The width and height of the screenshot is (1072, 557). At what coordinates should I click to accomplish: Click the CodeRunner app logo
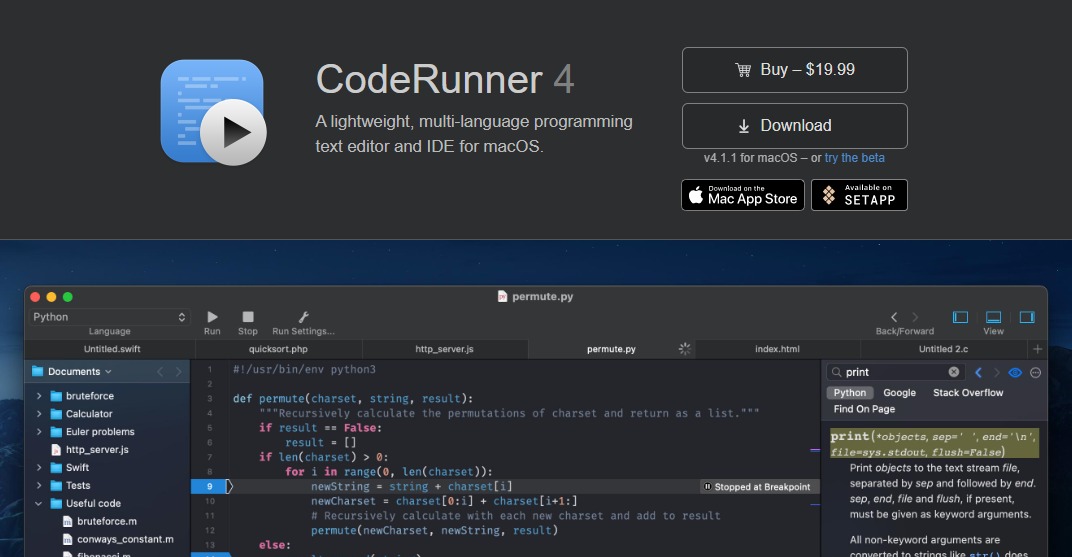213,112
